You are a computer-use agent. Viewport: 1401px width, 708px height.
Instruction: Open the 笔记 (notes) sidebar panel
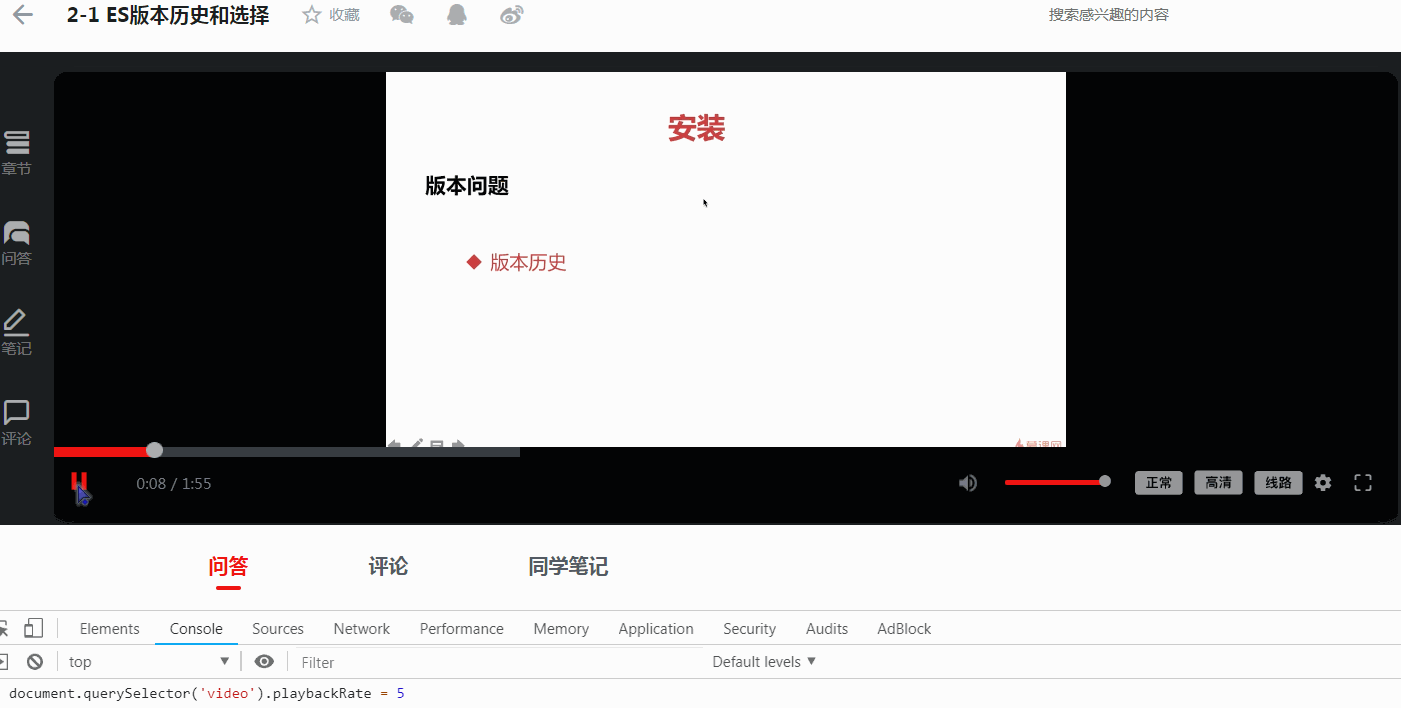(x=17, y=333)
